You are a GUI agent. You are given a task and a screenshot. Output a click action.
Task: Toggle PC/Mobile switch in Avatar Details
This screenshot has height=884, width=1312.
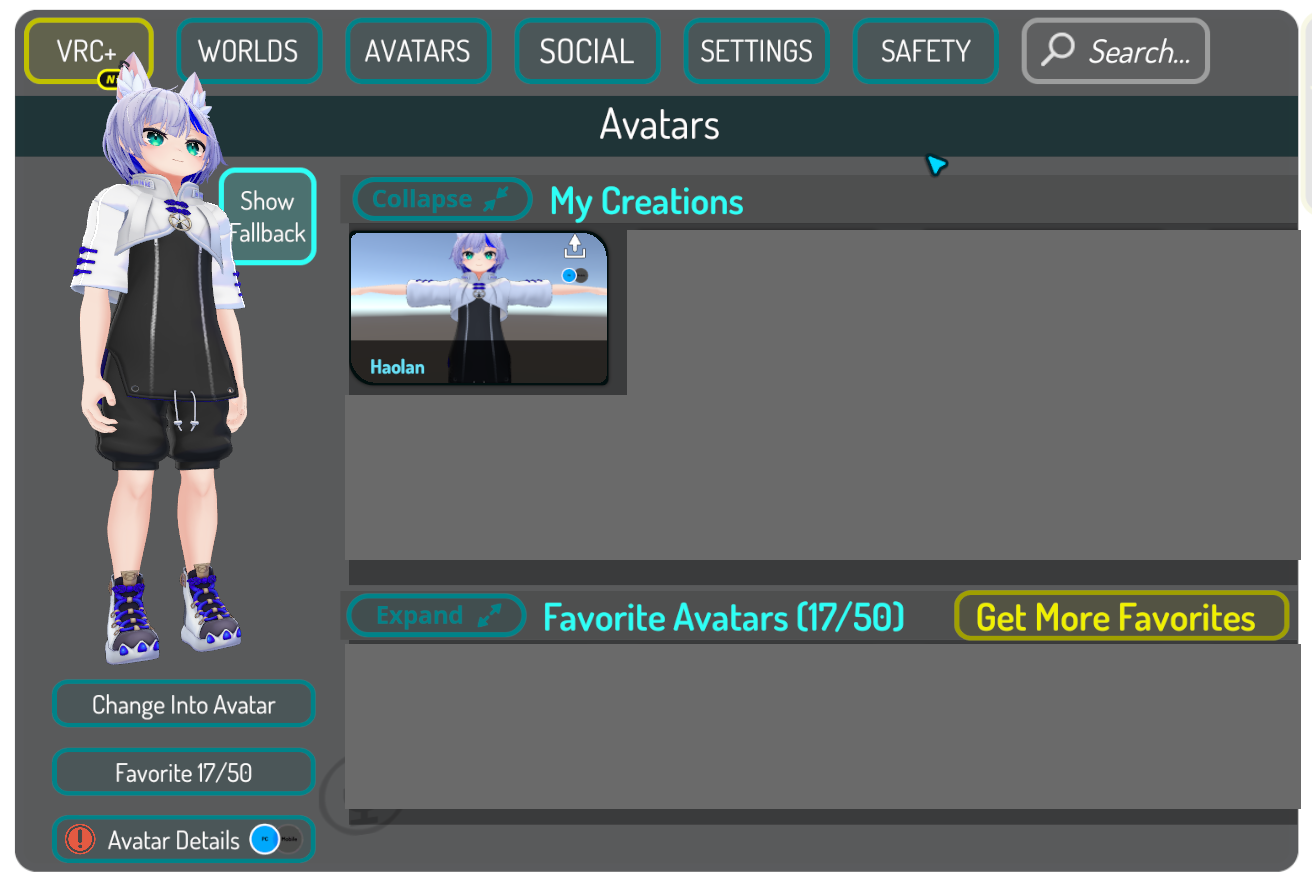tap(276, 840)
